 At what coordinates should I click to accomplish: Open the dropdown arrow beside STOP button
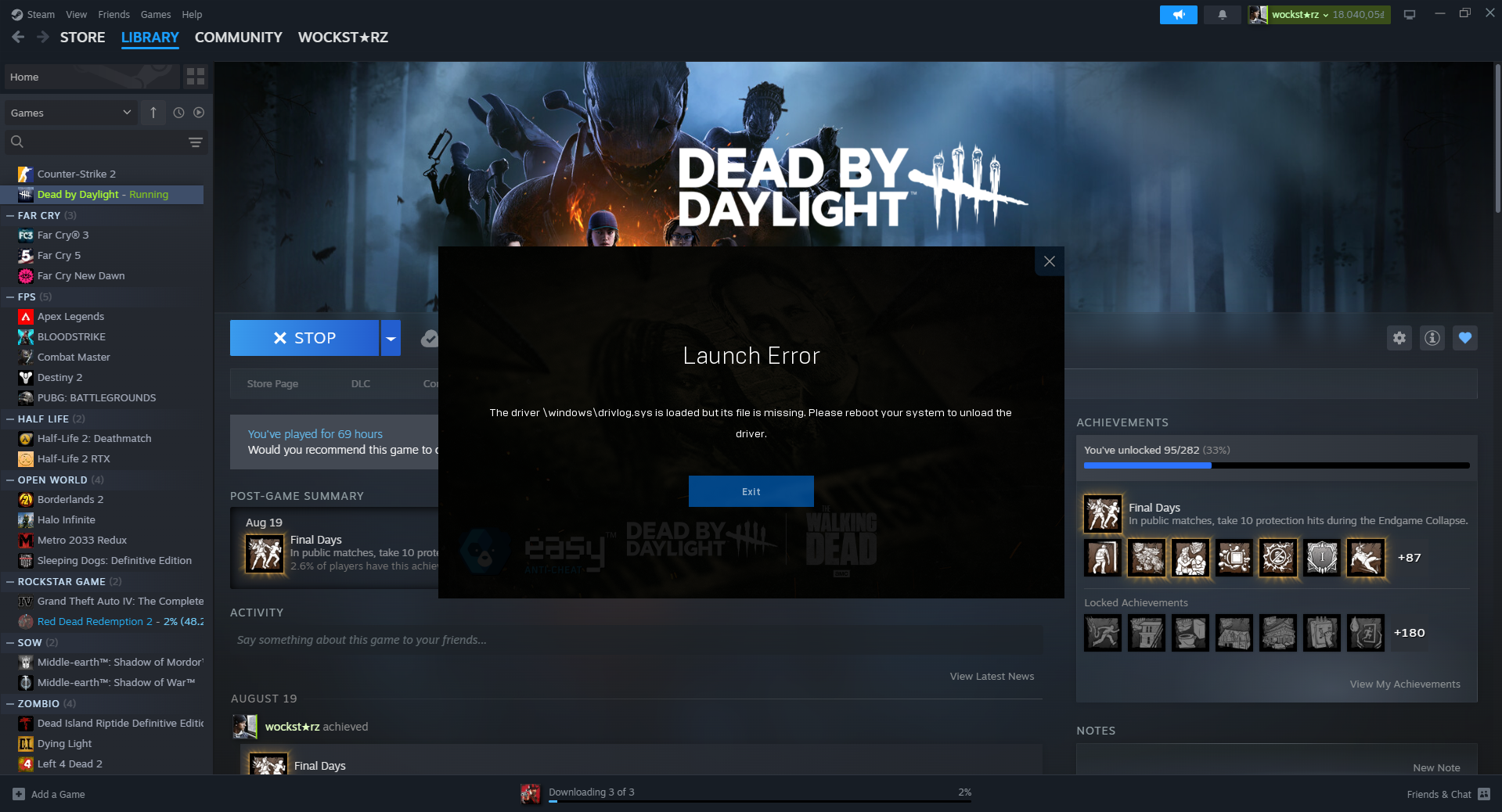(x=391, y=338)
